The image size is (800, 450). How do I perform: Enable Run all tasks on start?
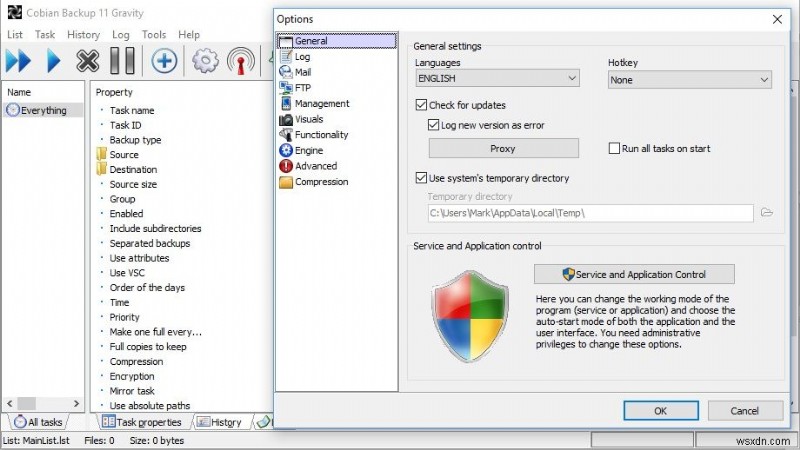click(x=614, y=148)
